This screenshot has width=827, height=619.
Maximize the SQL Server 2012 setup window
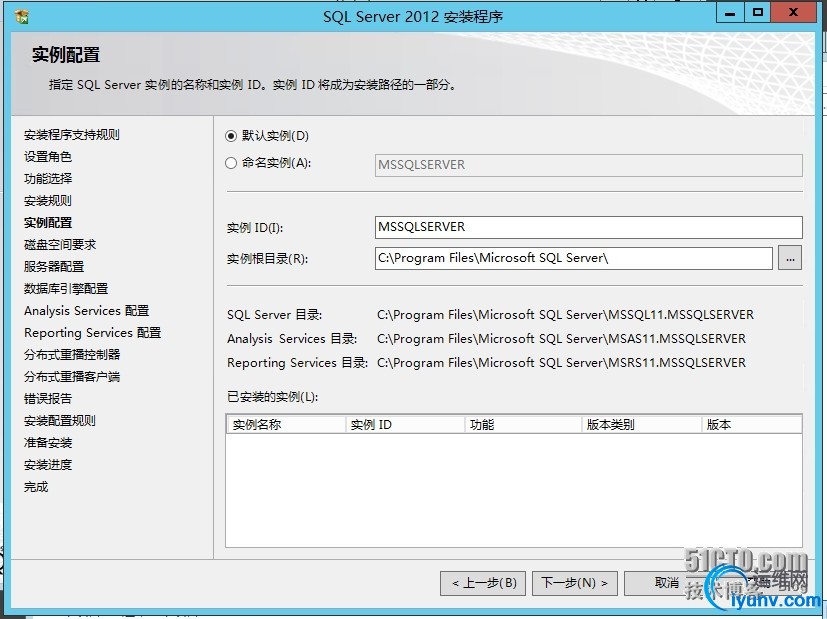point(758,13)
